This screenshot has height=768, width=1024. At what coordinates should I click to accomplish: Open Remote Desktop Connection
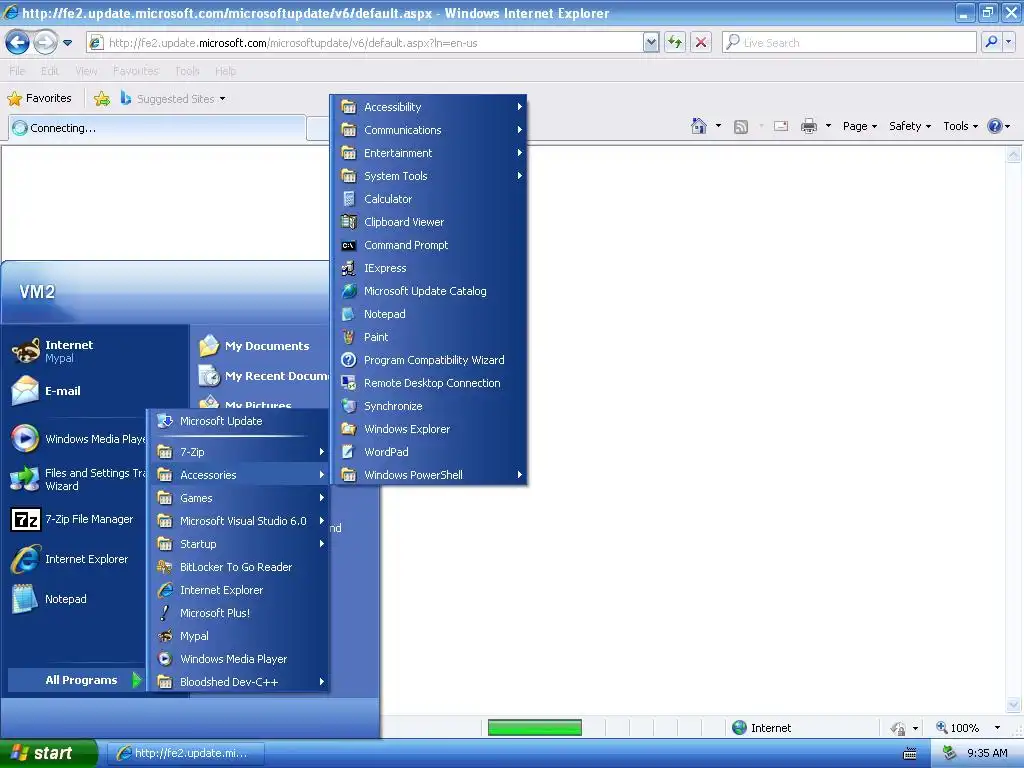pos(428,383)
